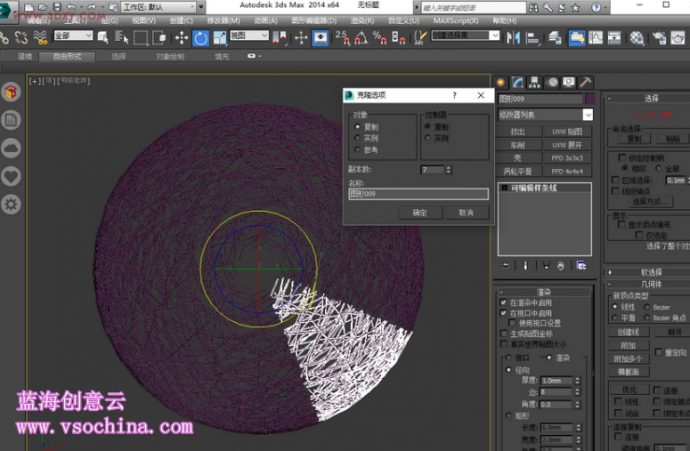Image resolution: width=690 pixels, height=451 pixels.
Task: Open the Utilities hammer panel icon
Action: click(586, 82)
